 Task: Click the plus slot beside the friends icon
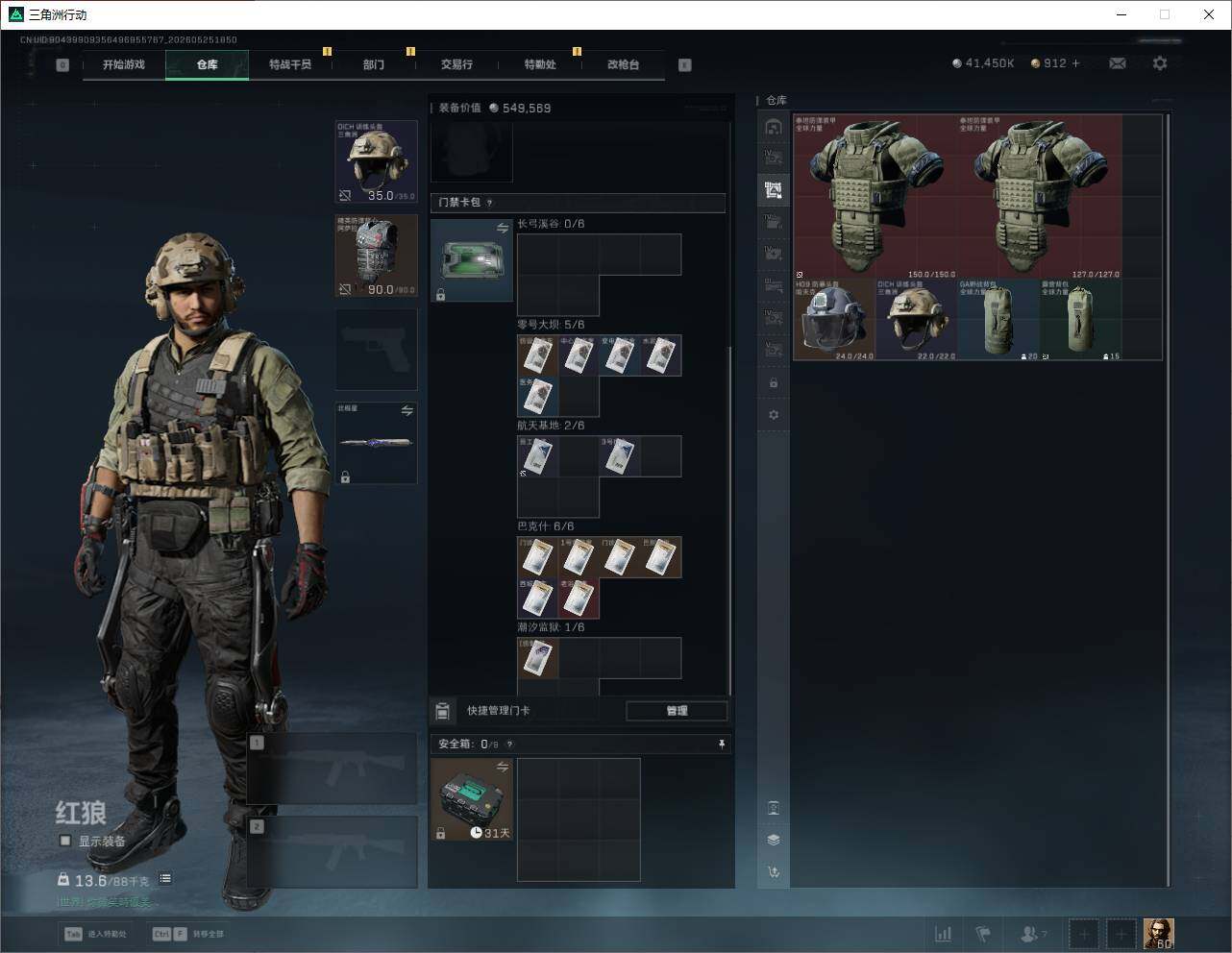pos(1084,934)
